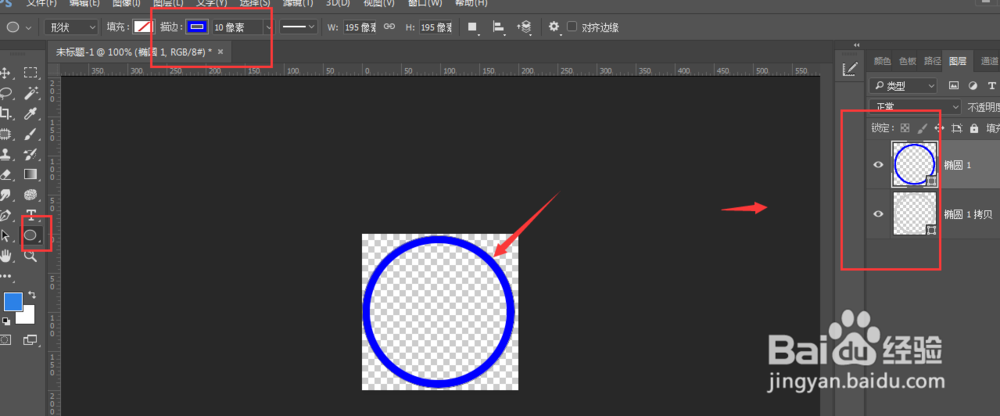Open the 3D(D) menu

pyautogui.click(x=338, y=3)
